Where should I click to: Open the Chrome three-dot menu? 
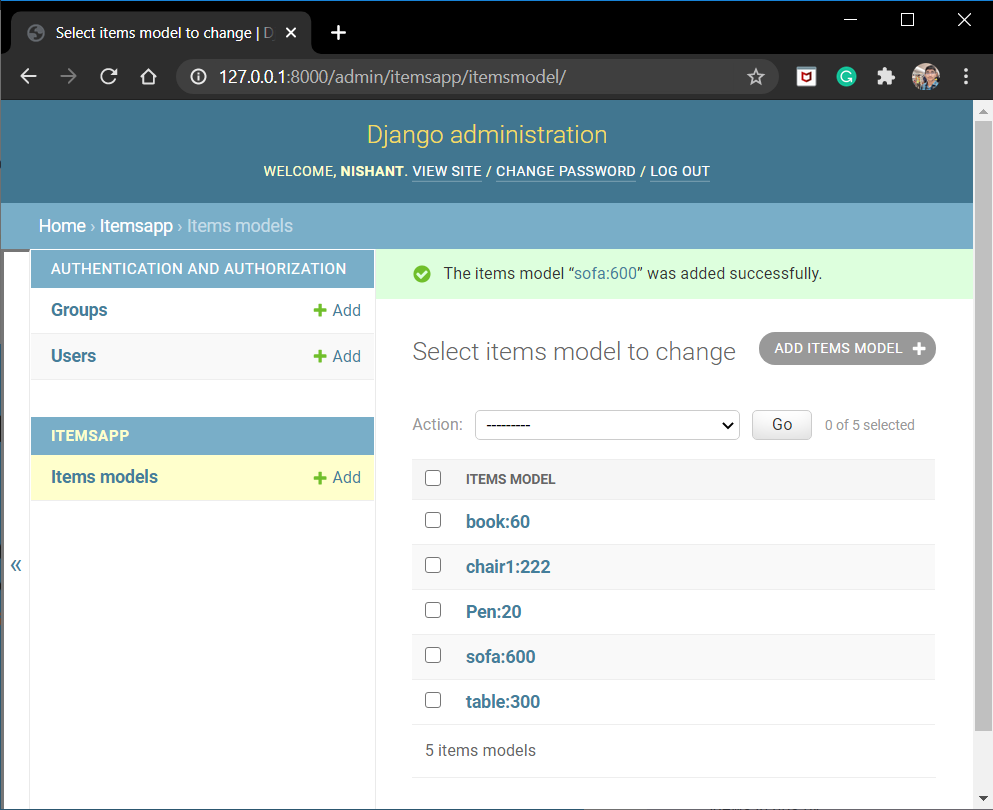pyautogui.click(x=966, y=77)
